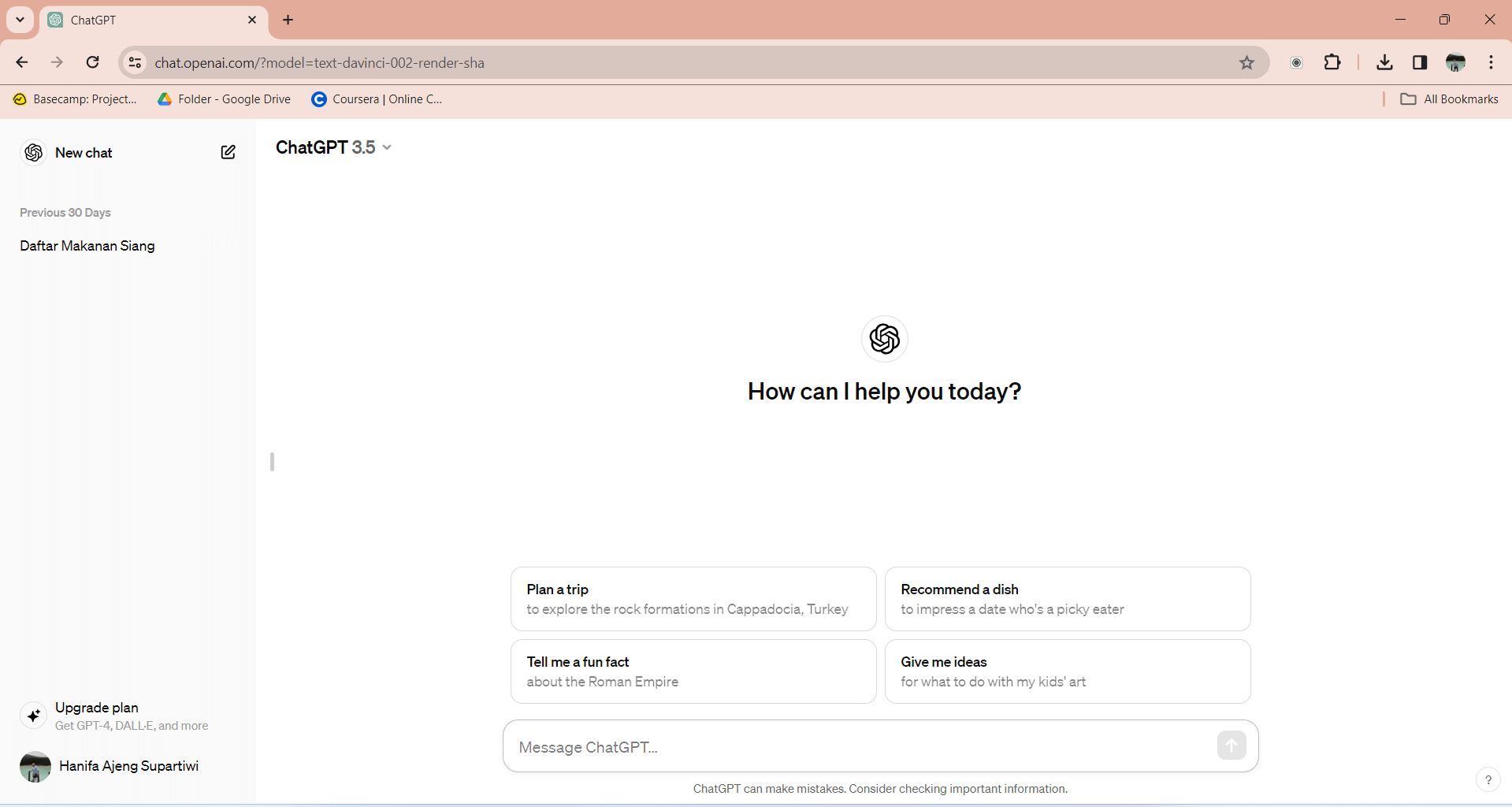Open Hanifa Ajeng Supartiwi account menu

[x=110, y=766]
